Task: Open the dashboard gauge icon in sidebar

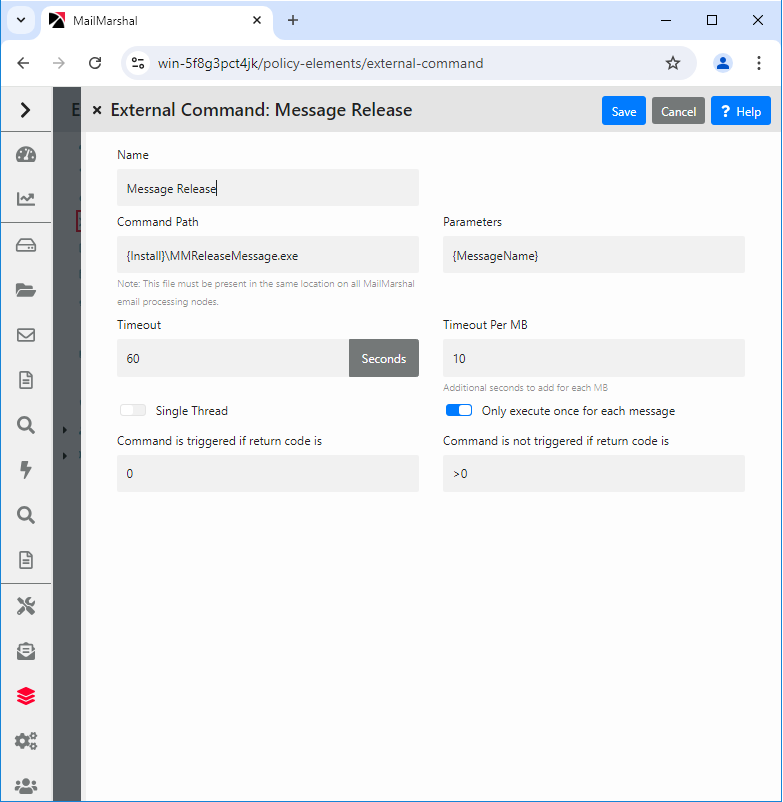Action: [26, 155]
